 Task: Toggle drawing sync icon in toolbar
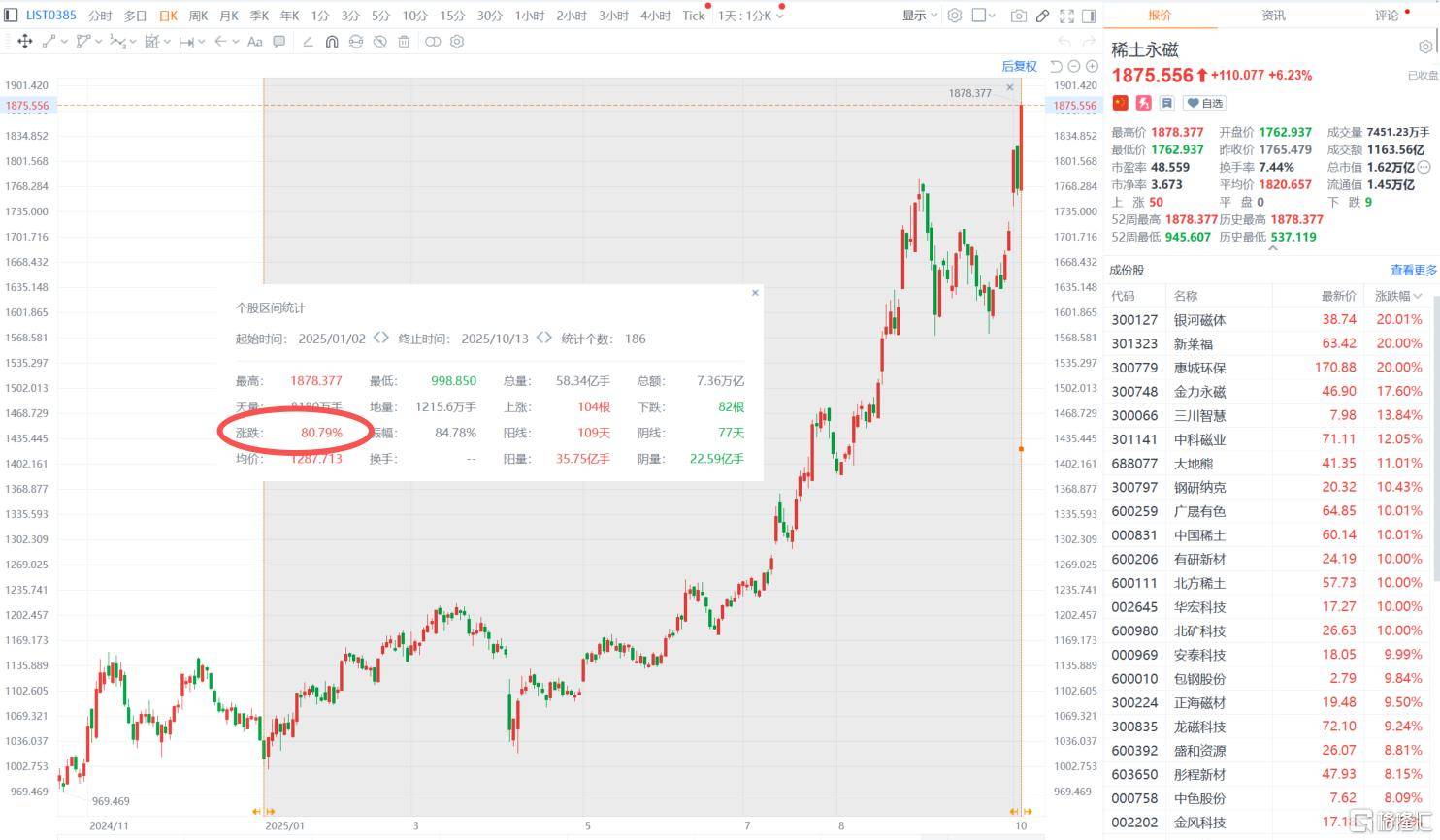356,42
